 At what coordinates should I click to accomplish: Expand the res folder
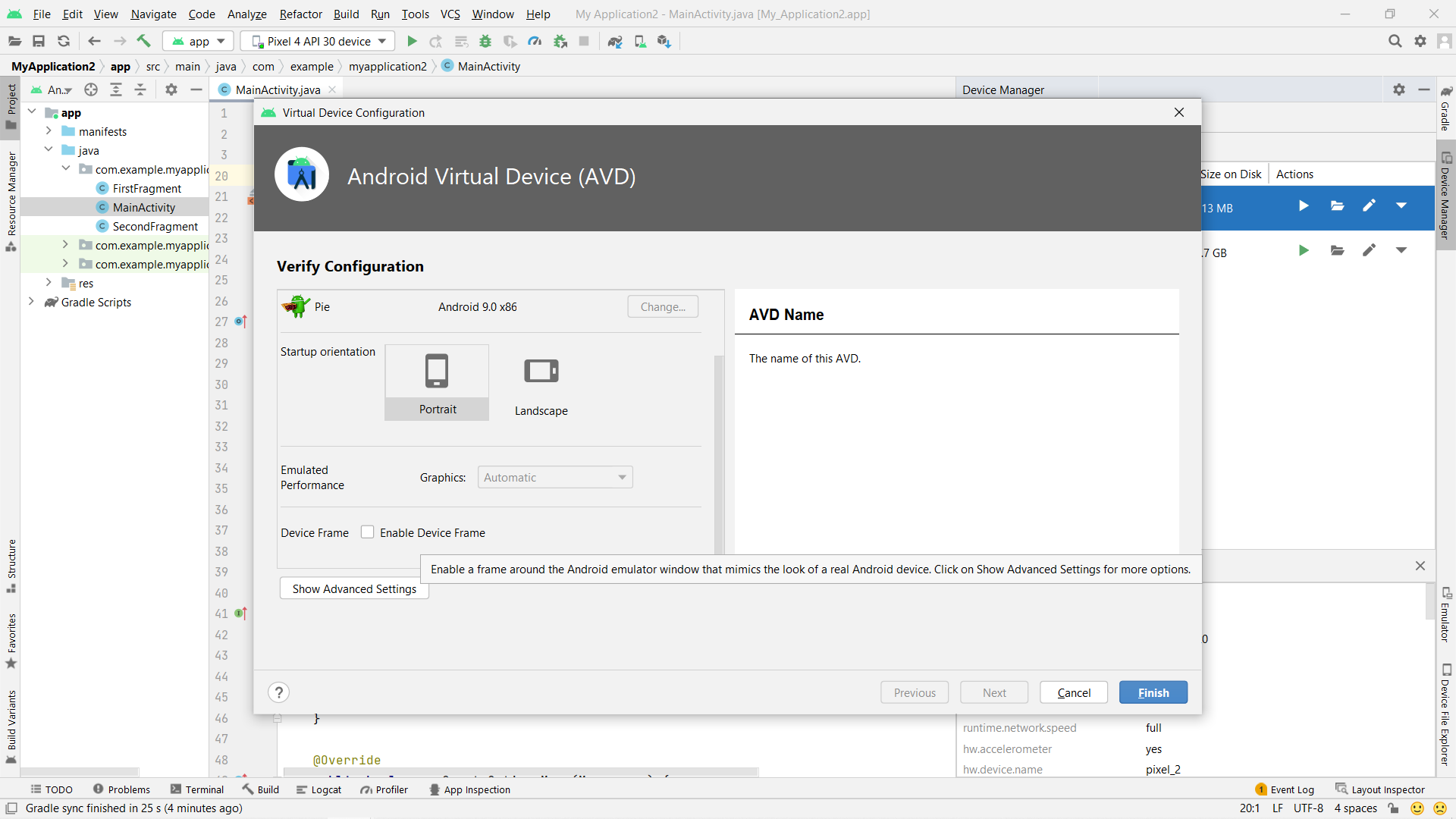coord(49,283)
